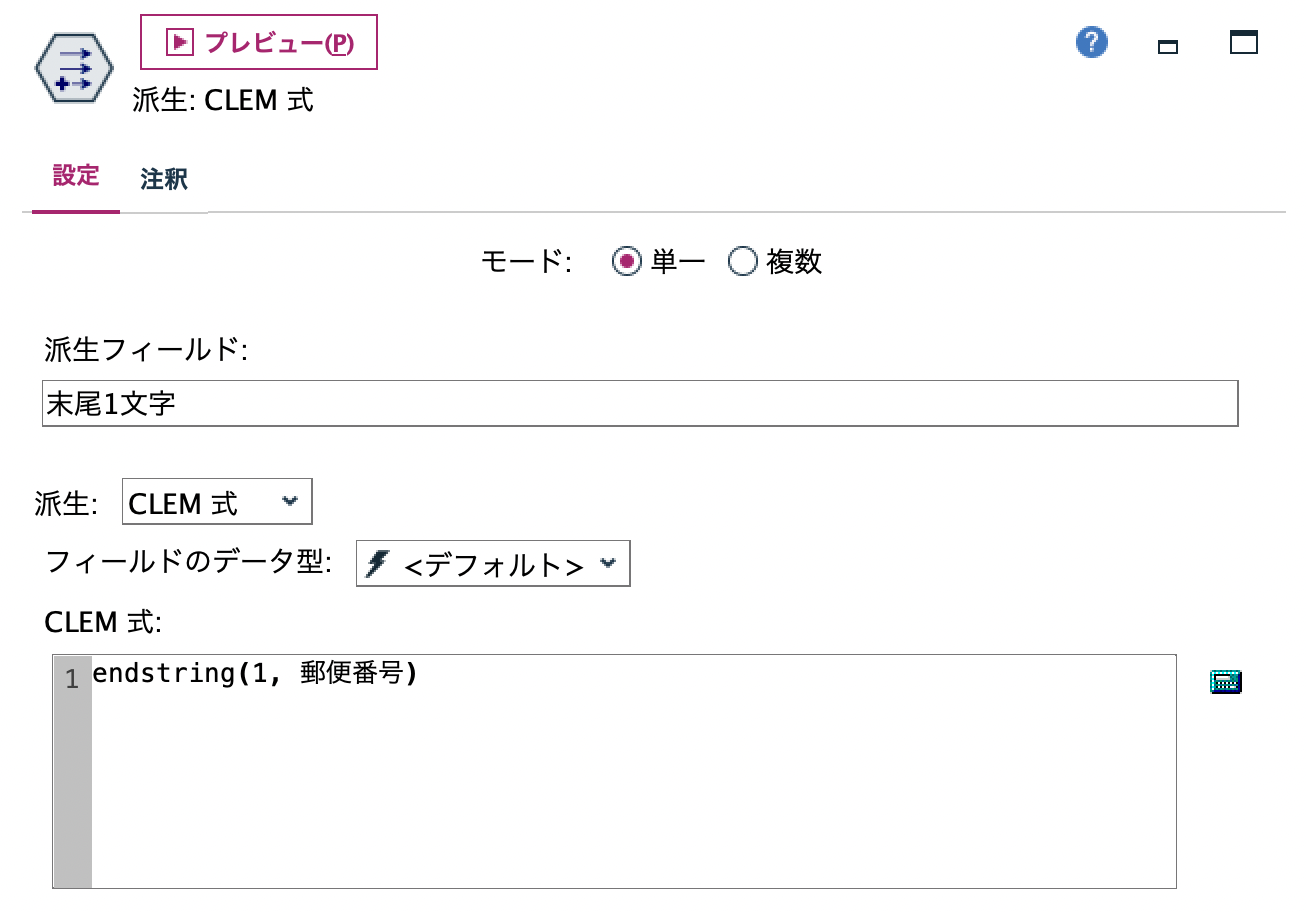Open the expression builder keyboard icon
The width and height of the screenshot is (1306, 912).
1225,681
